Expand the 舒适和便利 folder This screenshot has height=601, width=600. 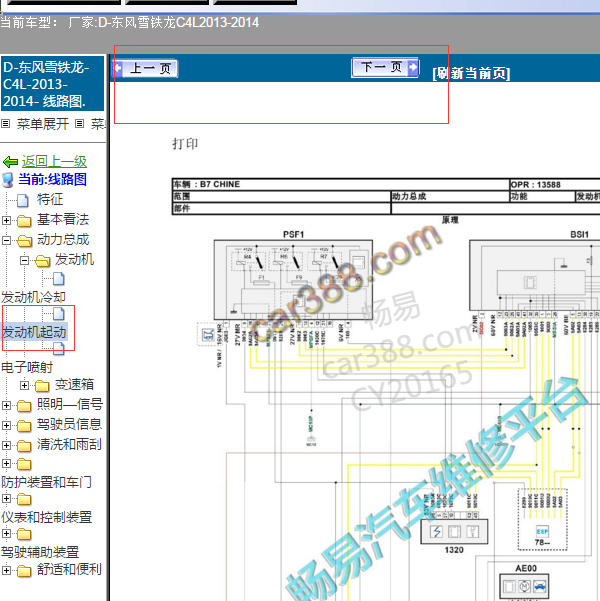(x=6, y=570)
